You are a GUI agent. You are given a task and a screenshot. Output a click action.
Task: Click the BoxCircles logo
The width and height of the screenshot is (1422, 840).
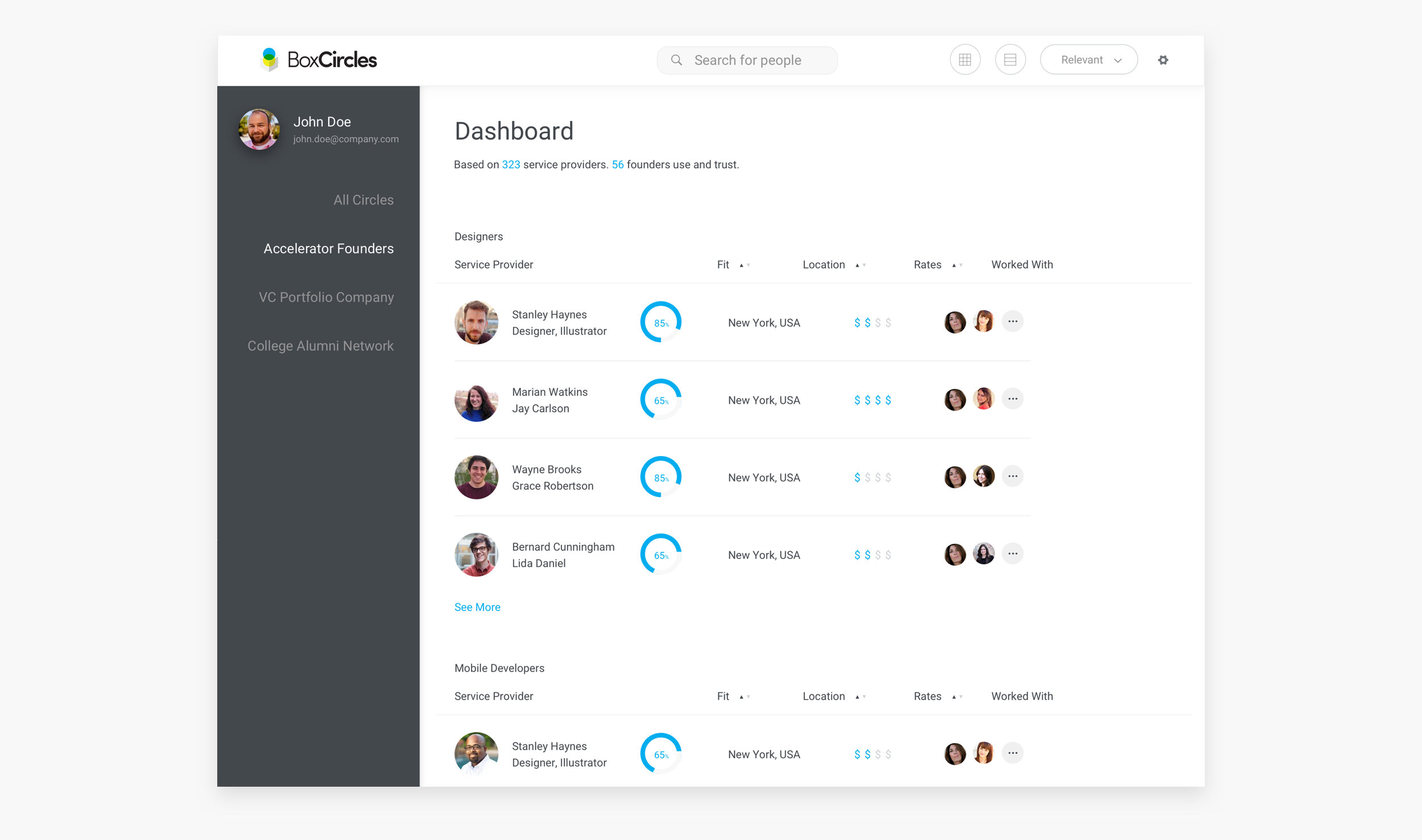coord(319,60)
